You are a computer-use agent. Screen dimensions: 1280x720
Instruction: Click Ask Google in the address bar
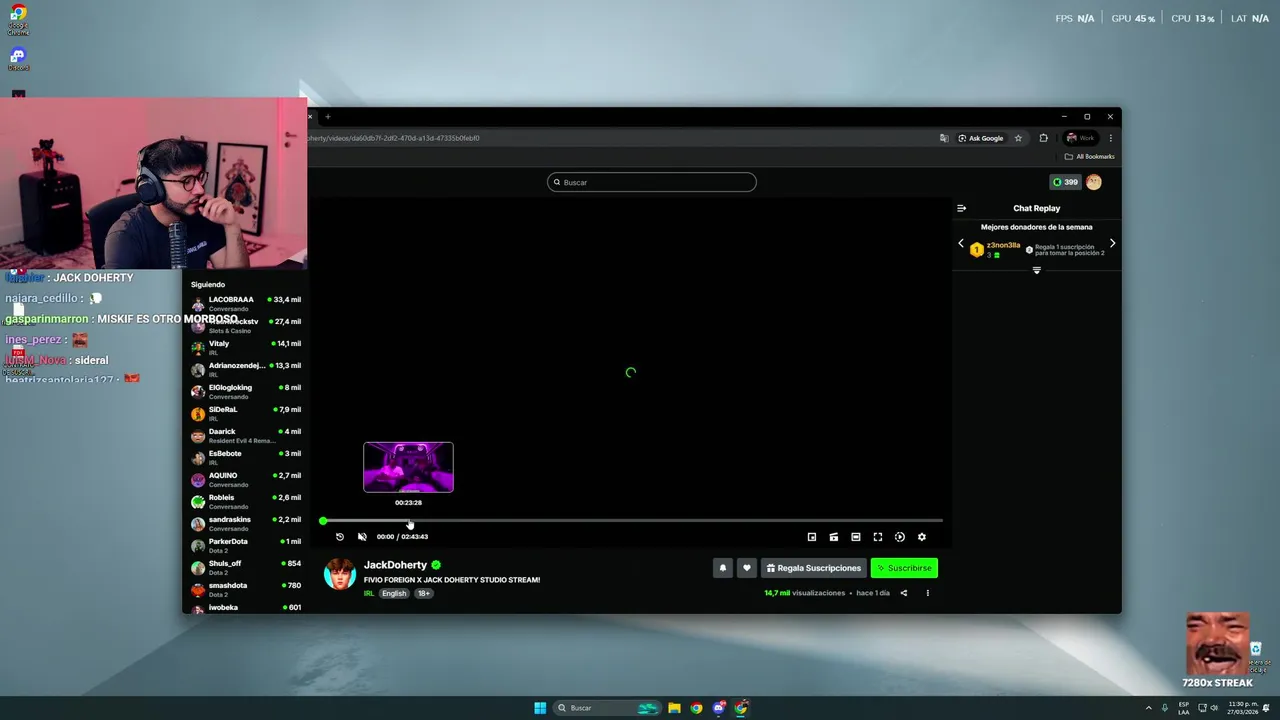coord(981,138)
